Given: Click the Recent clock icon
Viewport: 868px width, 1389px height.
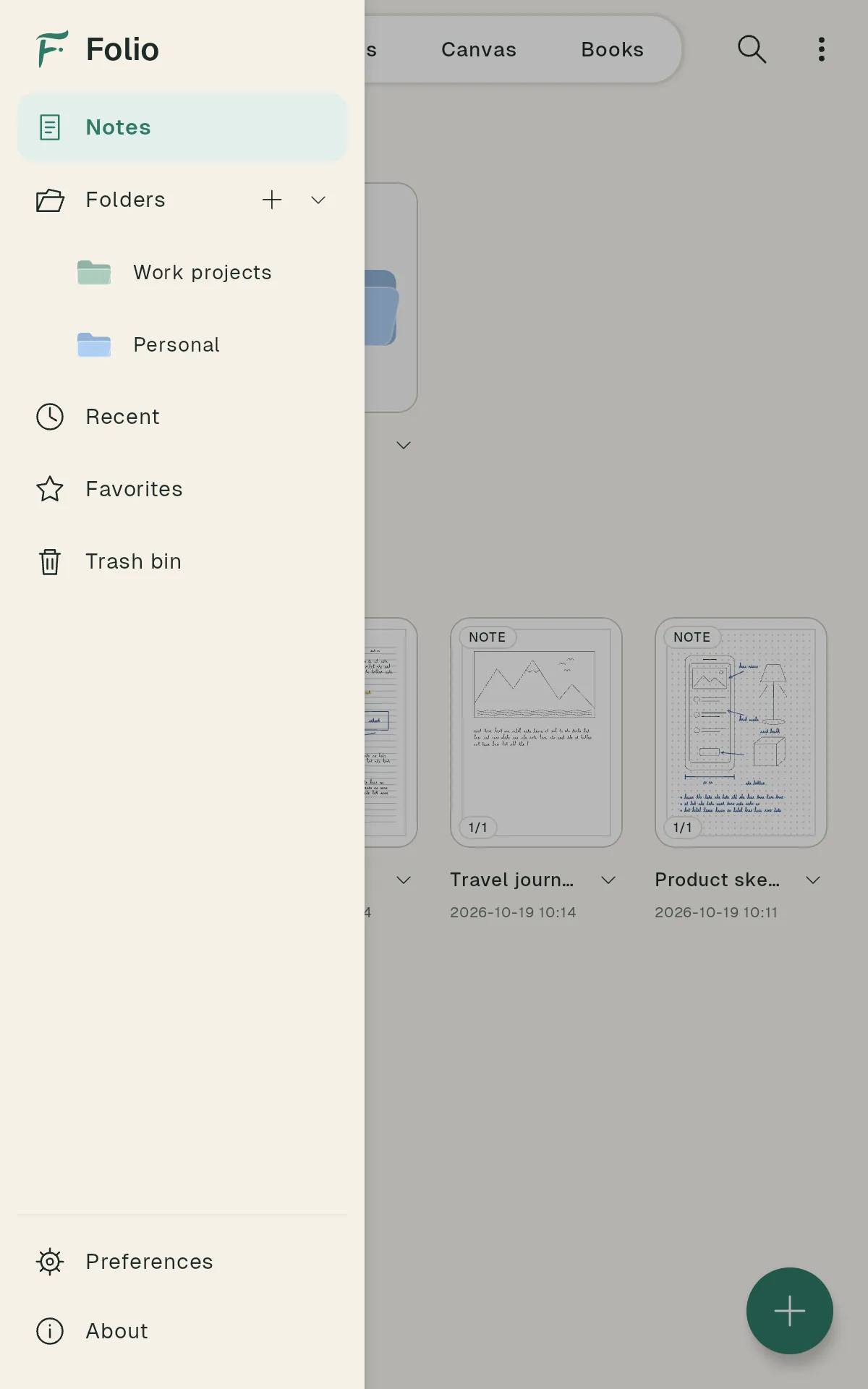Looking at the screenshot, I should 50,417.
